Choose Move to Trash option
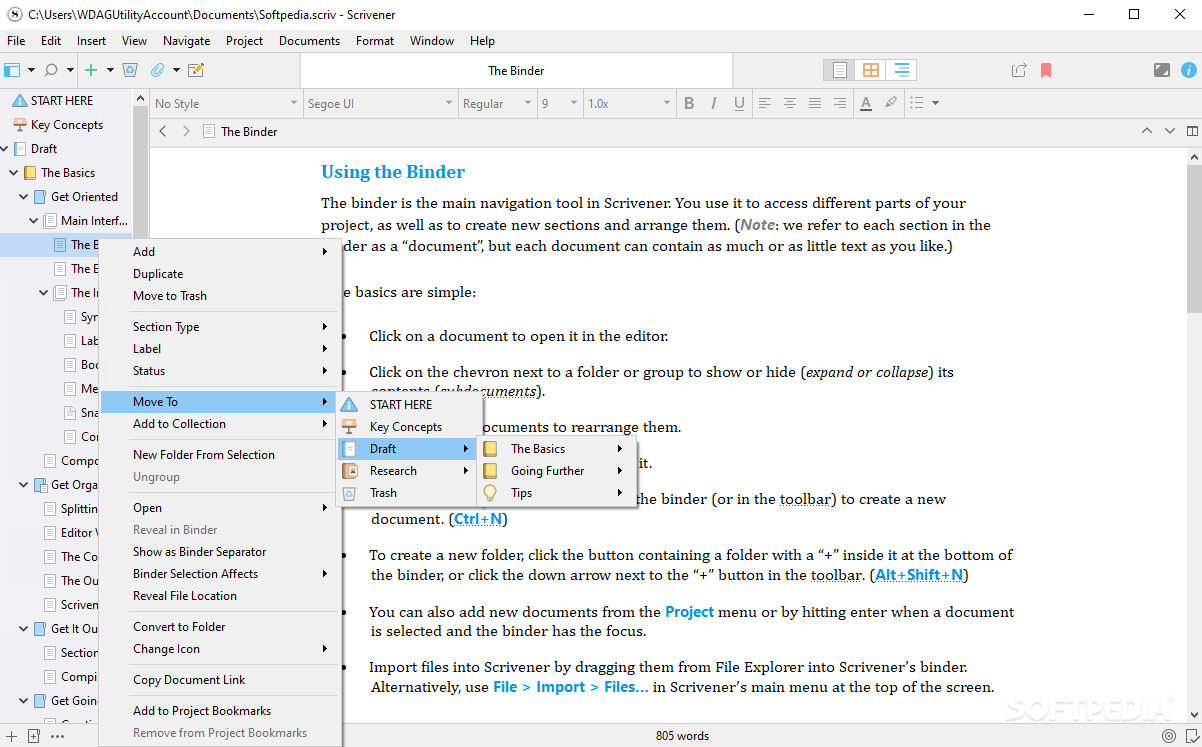The height and width of the screenshot is (747, 1202). click(x=221, y=296)
